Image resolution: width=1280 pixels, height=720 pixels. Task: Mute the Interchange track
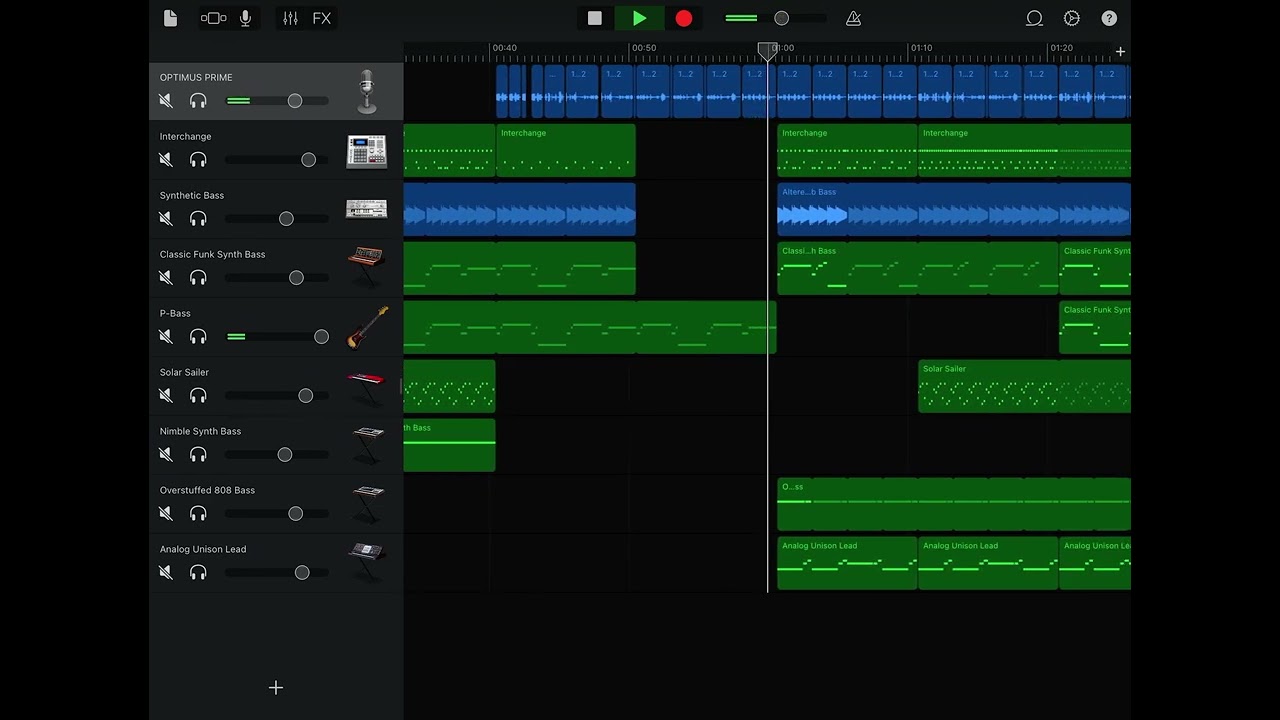click(166, 160)
